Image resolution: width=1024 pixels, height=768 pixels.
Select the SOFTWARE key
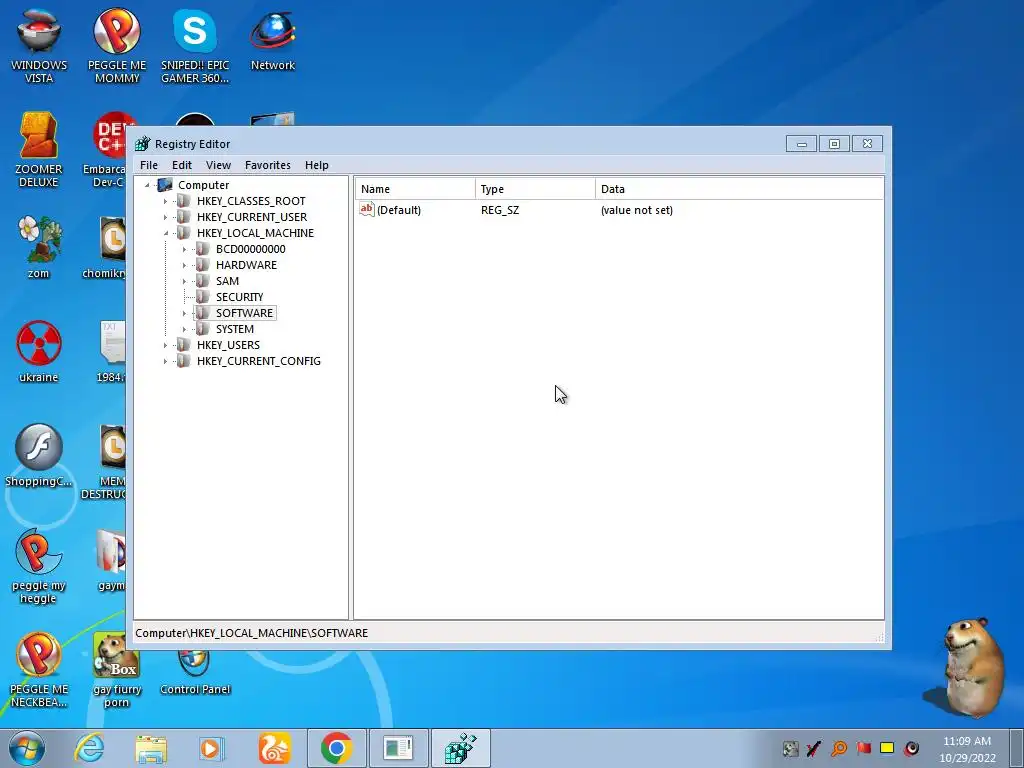244,313
